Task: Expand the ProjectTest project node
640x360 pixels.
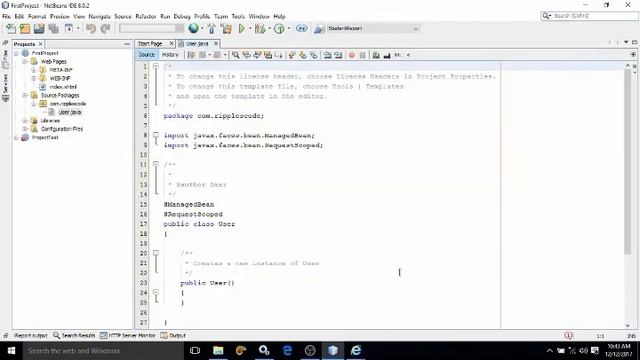Action: (16, 138)
